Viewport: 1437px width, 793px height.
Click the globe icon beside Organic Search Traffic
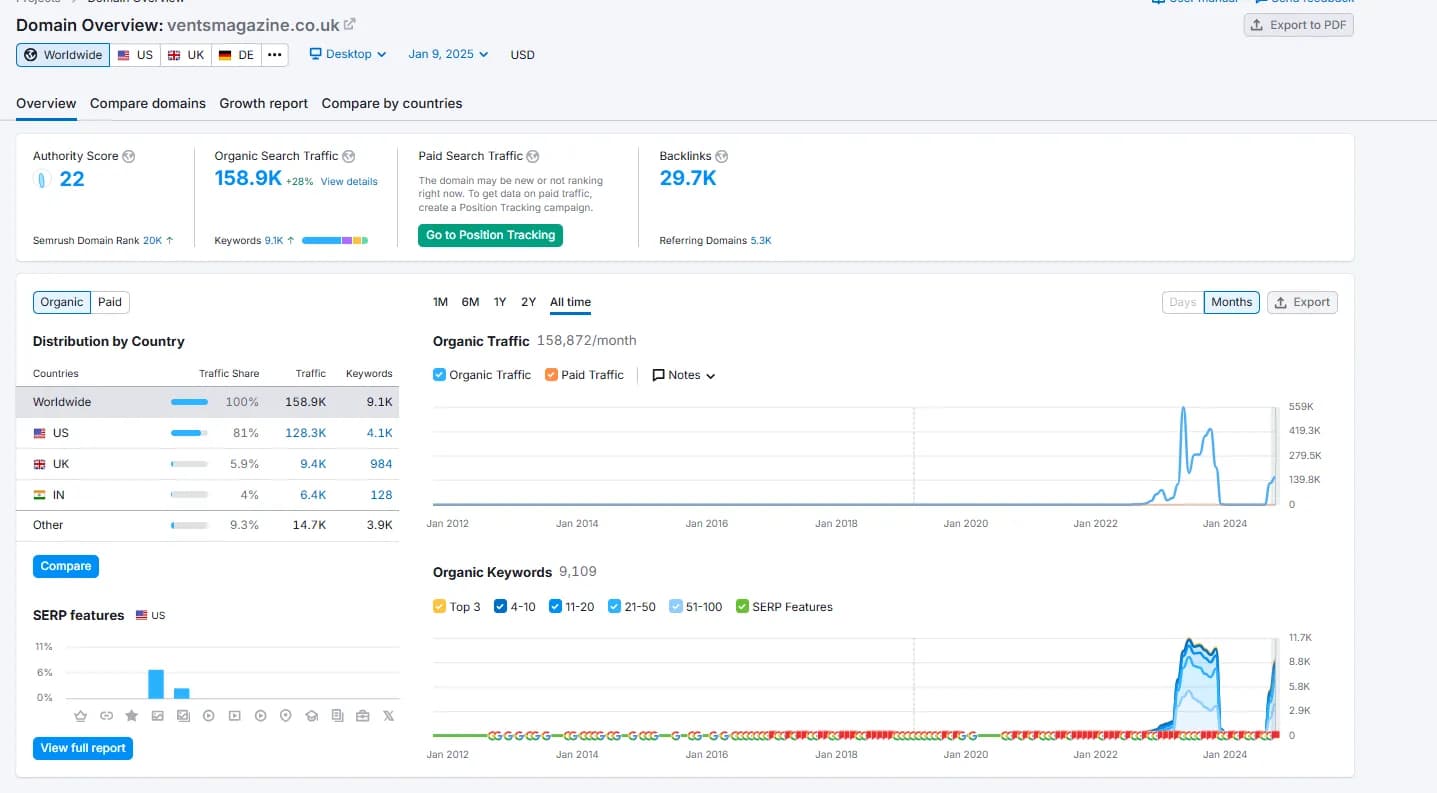(x=349, y=156)
